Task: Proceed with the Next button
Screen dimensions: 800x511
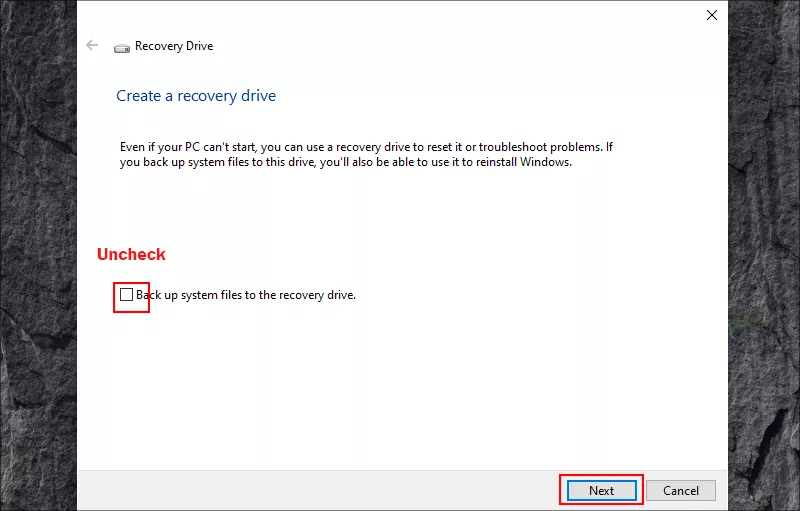Action: coord(602,491)
